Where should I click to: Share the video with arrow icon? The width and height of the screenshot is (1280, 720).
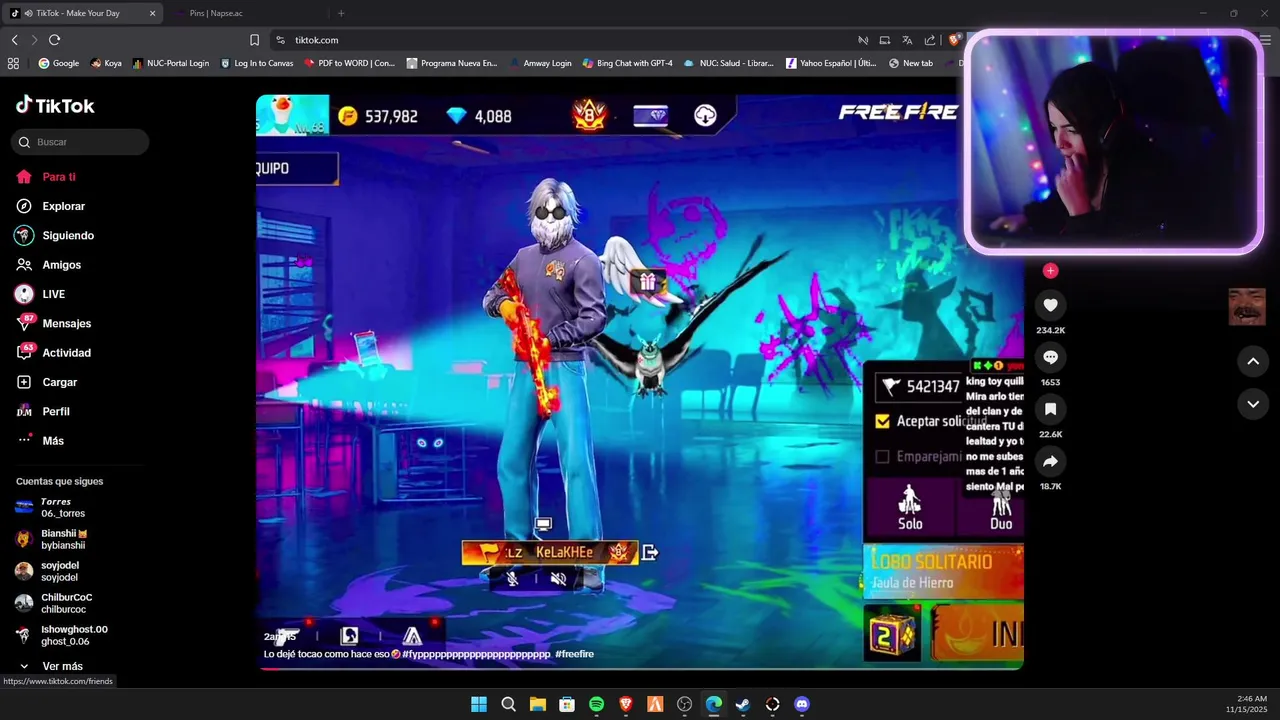(1050, 461)
